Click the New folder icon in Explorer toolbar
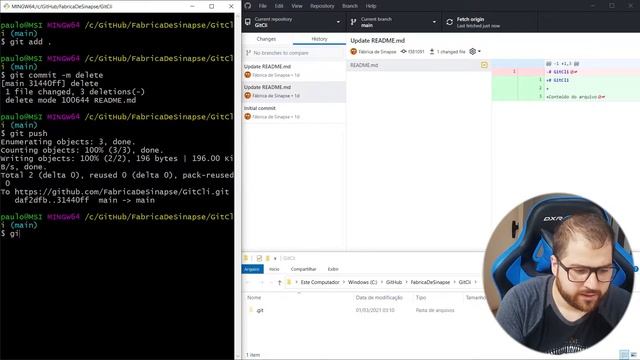 tap(268, 258)
